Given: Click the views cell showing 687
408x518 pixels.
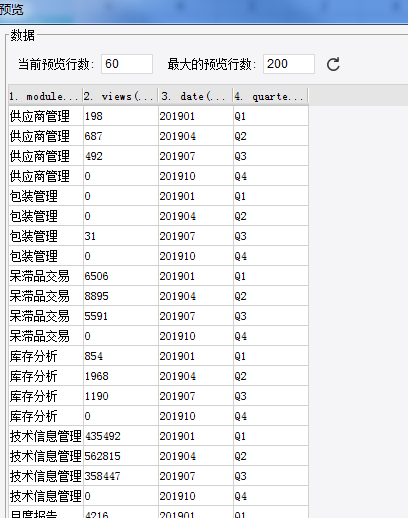Looking at the screenshot, I should coord(121,136).
